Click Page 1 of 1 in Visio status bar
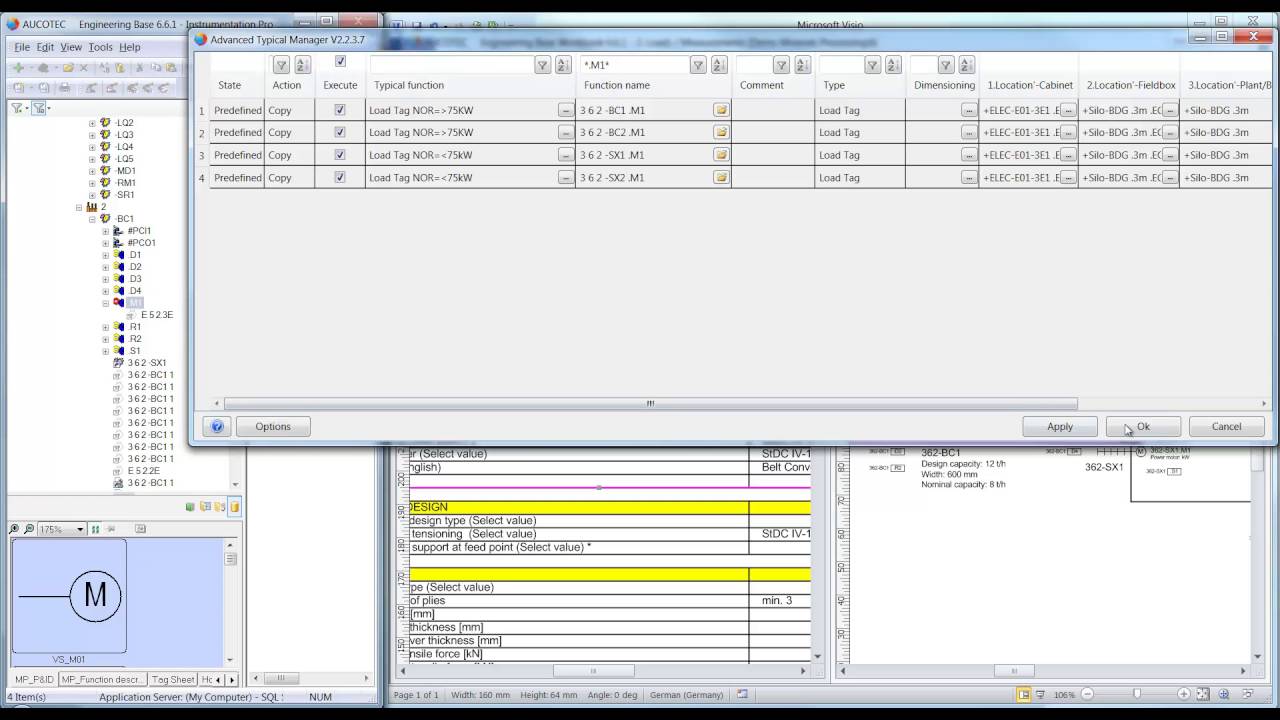 pos(416,694)
